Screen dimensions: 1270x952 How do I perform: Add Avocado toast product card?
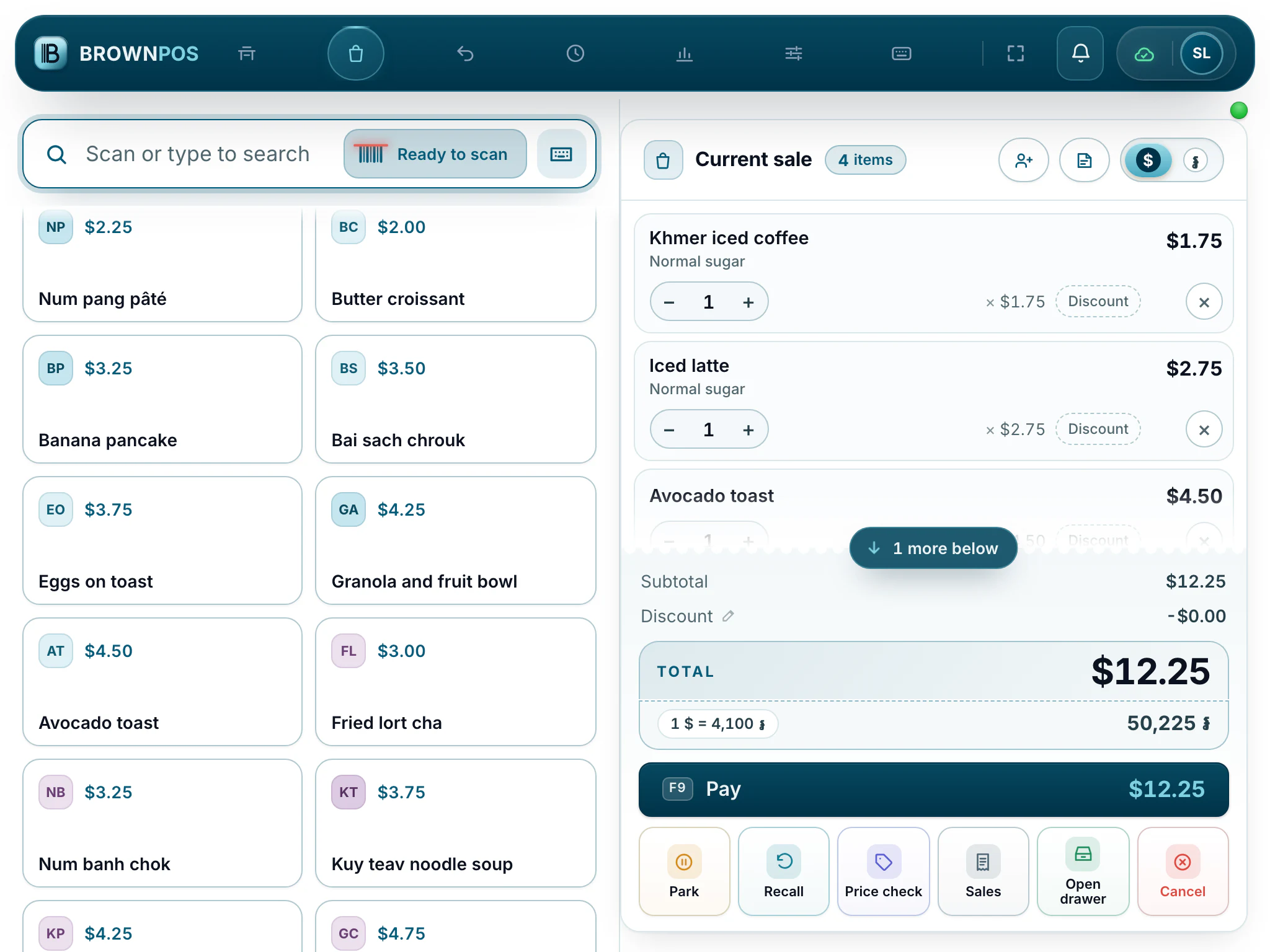tap(162, 682)
